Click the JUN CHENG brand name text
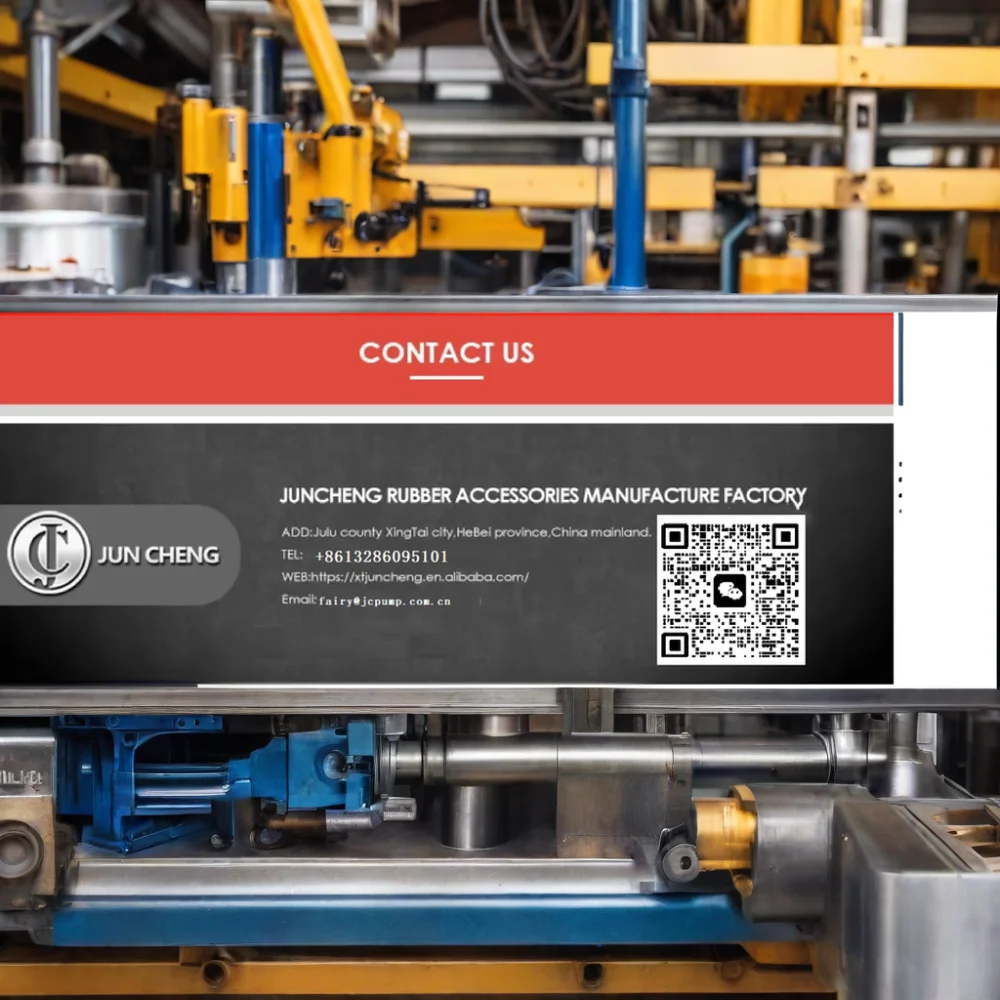This screenshot has height=1000, width=1000. [158, 555]
